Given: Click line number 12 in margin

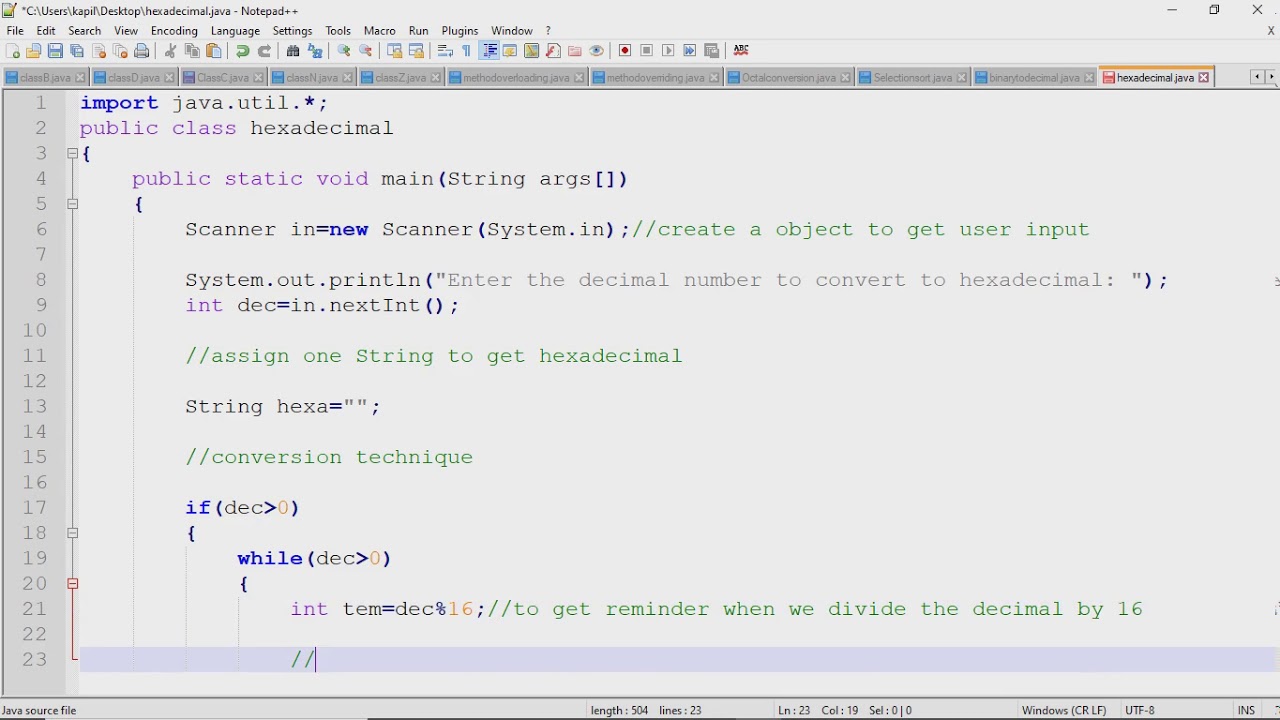Looking at the screenshot, I should (34, 381).
